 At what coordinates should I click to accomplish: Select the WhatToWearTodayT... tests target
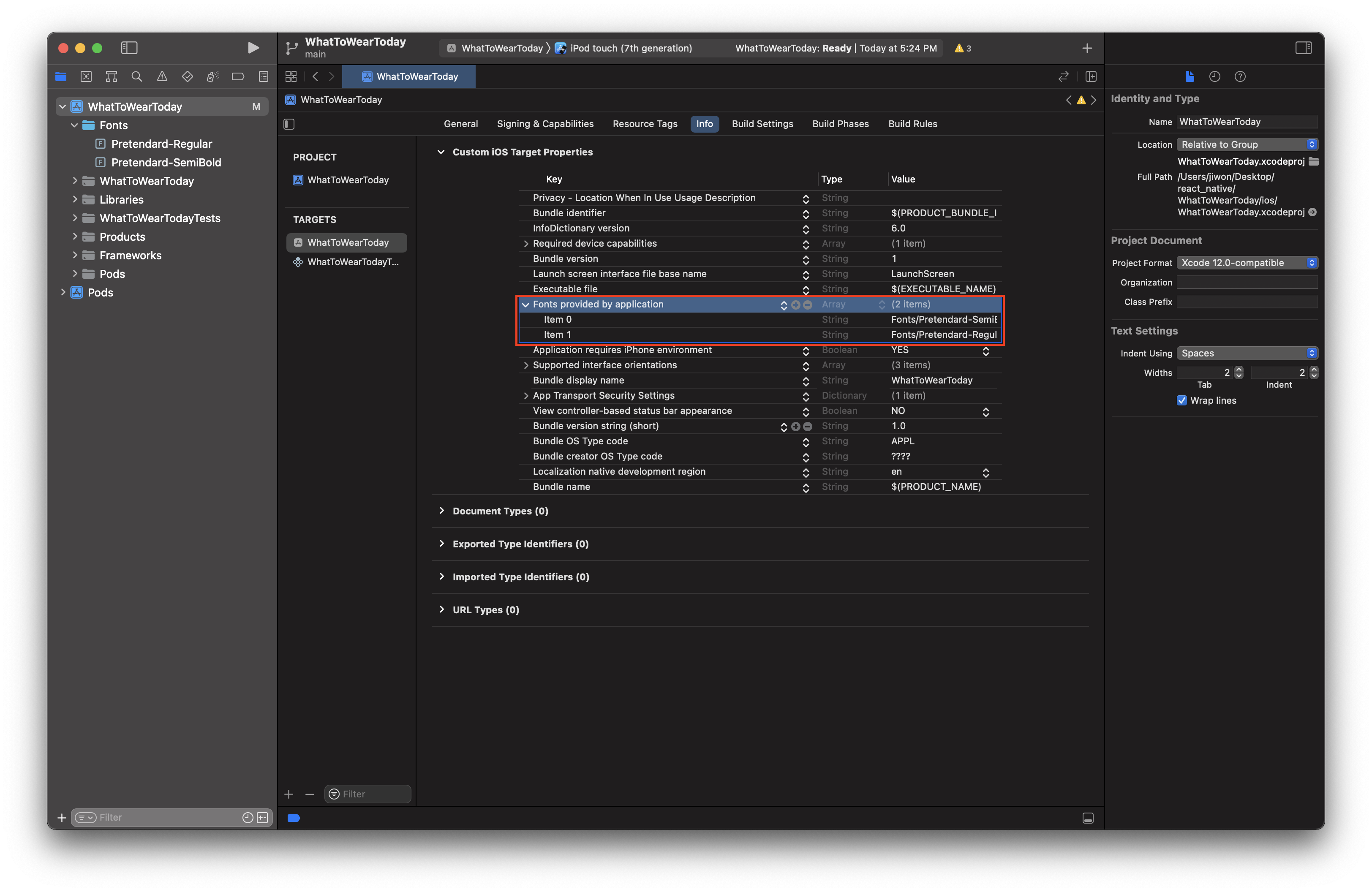click(x=352, y=261)
